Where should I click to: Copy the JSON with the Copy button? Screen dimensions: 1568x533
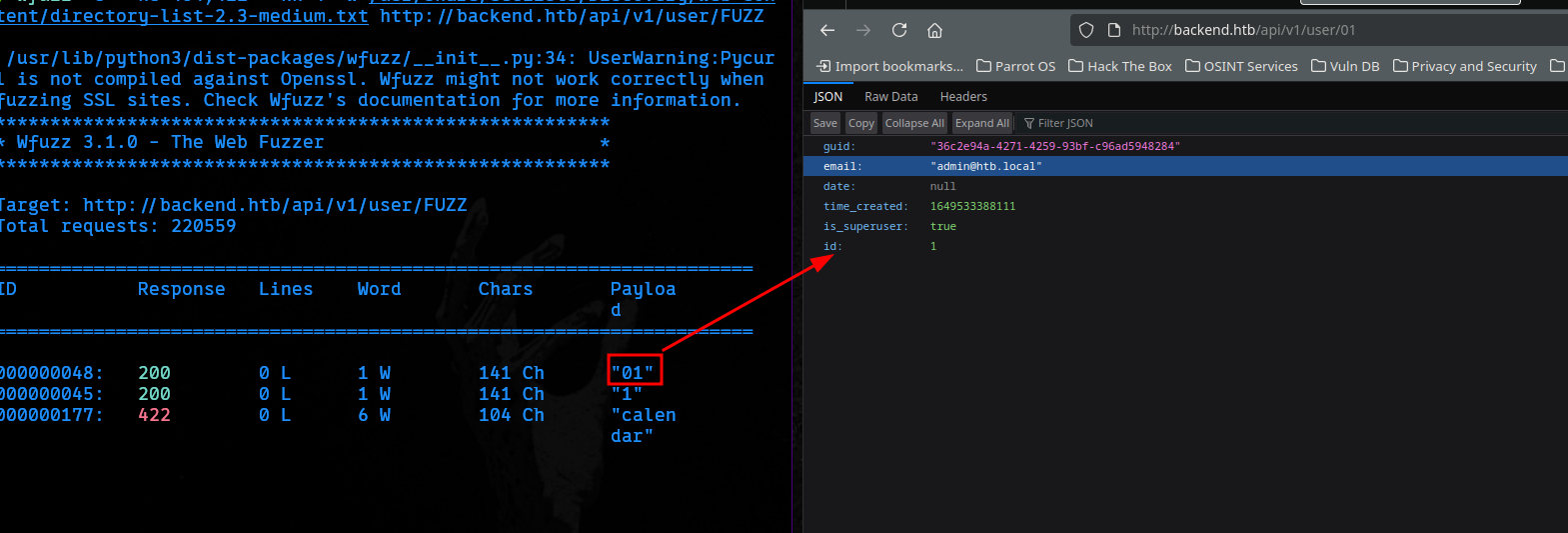861,123
